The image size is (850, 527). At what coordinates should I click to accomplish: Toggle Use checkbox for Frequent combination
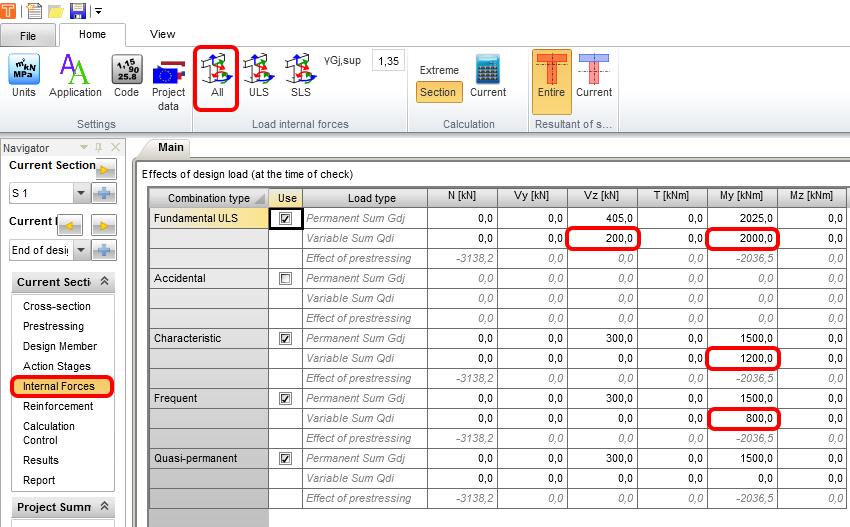(285, 398)
